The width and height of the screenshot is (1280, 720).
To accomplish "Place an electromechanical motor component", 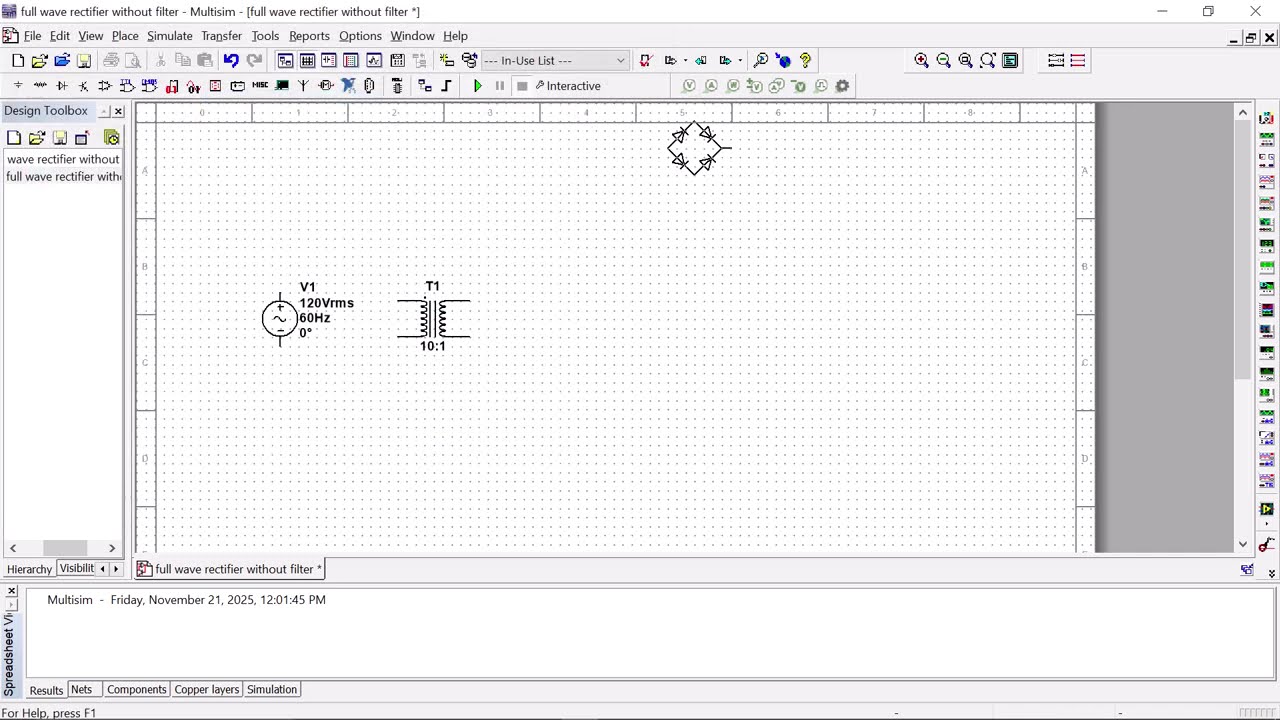I will (326, 86).
